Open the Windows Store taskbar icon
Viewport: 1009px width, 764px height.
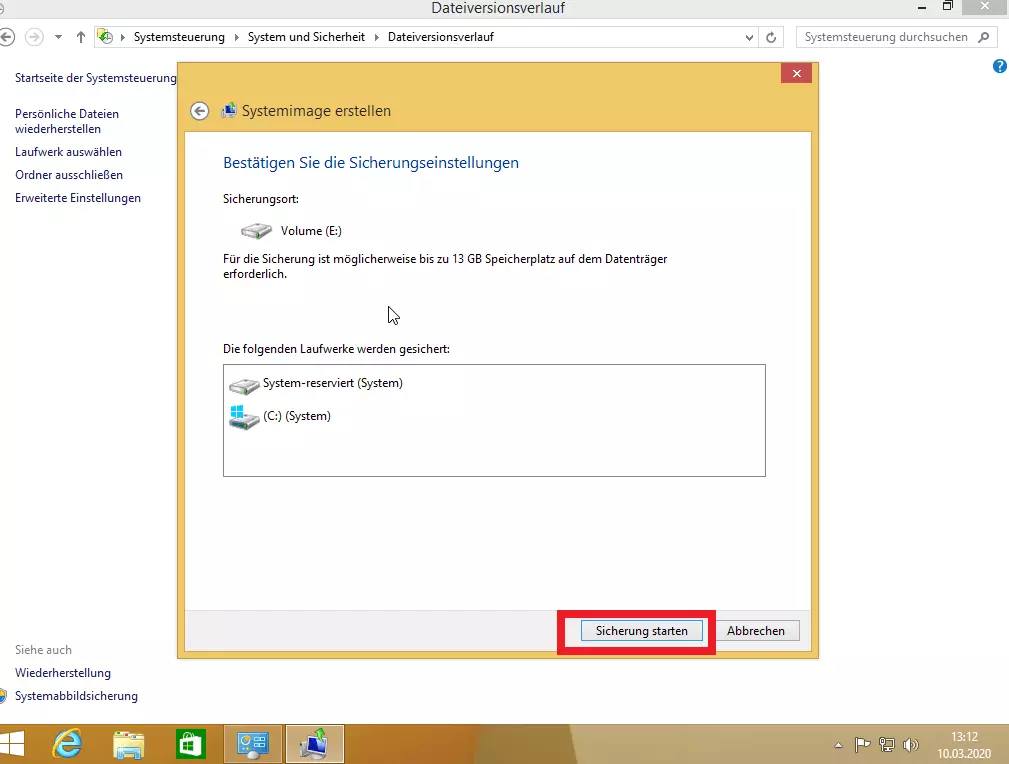(x=190, y=745)
